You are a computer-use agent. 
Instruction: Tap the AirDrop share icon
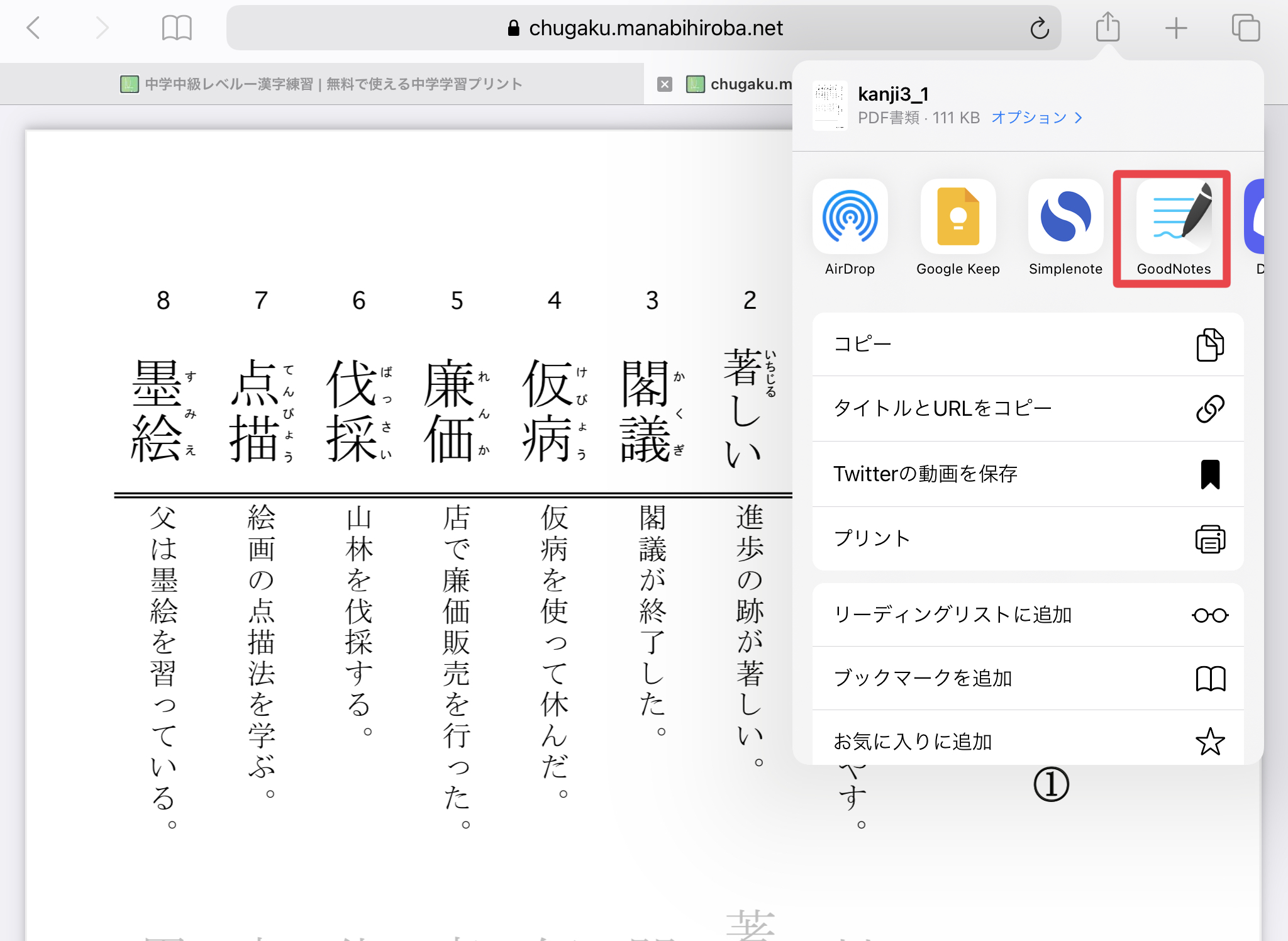[850, 218]
